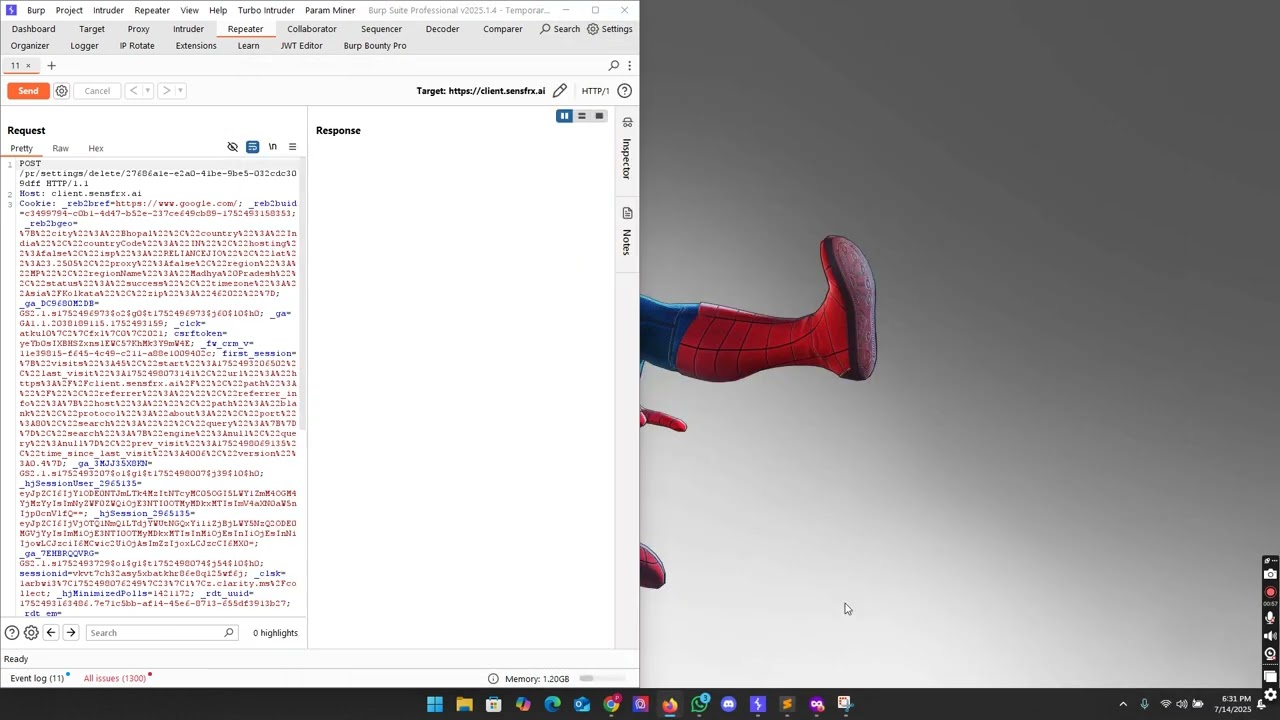Select the Pretty request tab
This screenshot has height=720, width=1280.
[21, 149]
